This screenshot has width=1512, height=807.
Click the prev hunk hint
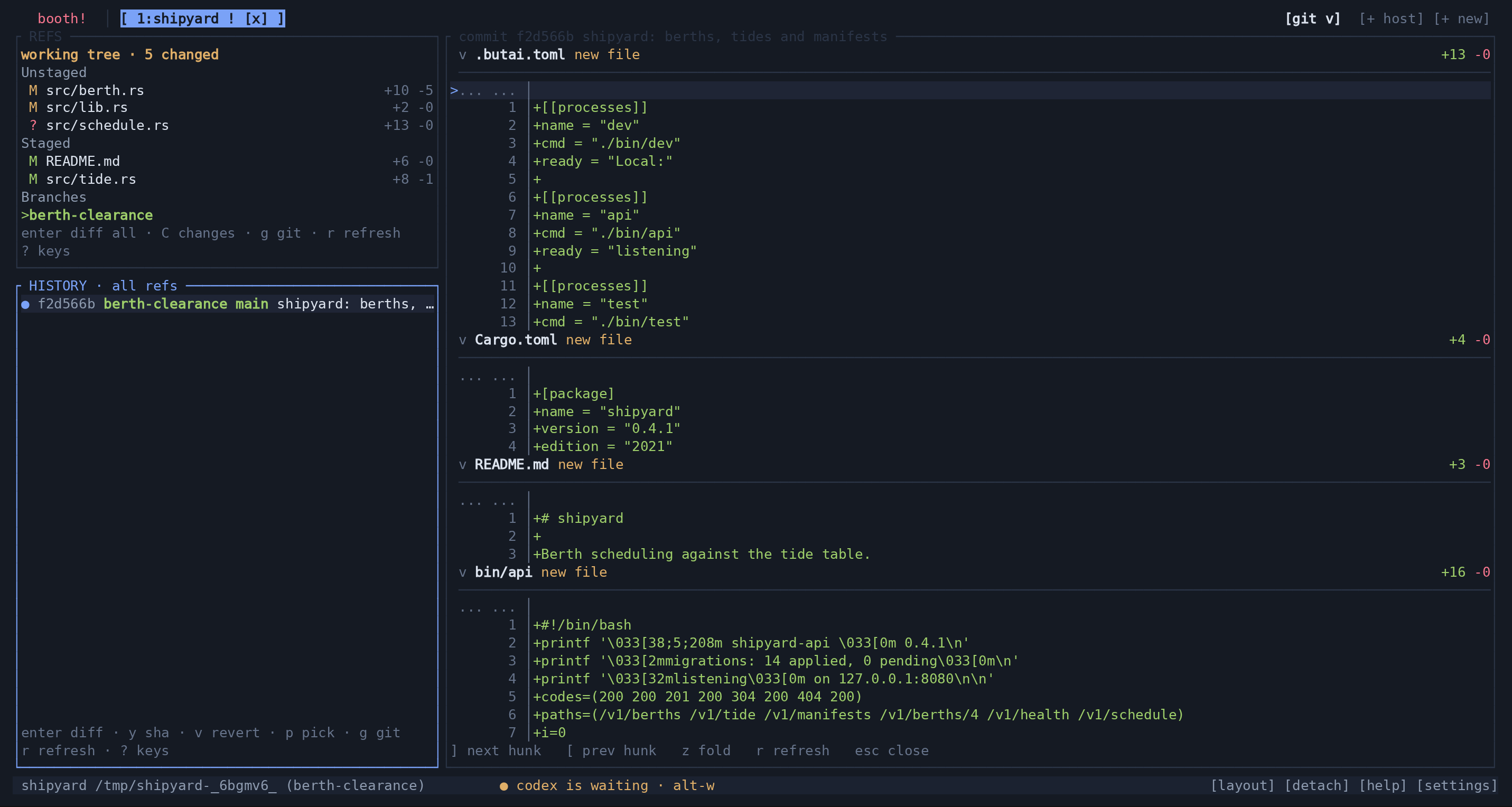[x=611, y=750]
